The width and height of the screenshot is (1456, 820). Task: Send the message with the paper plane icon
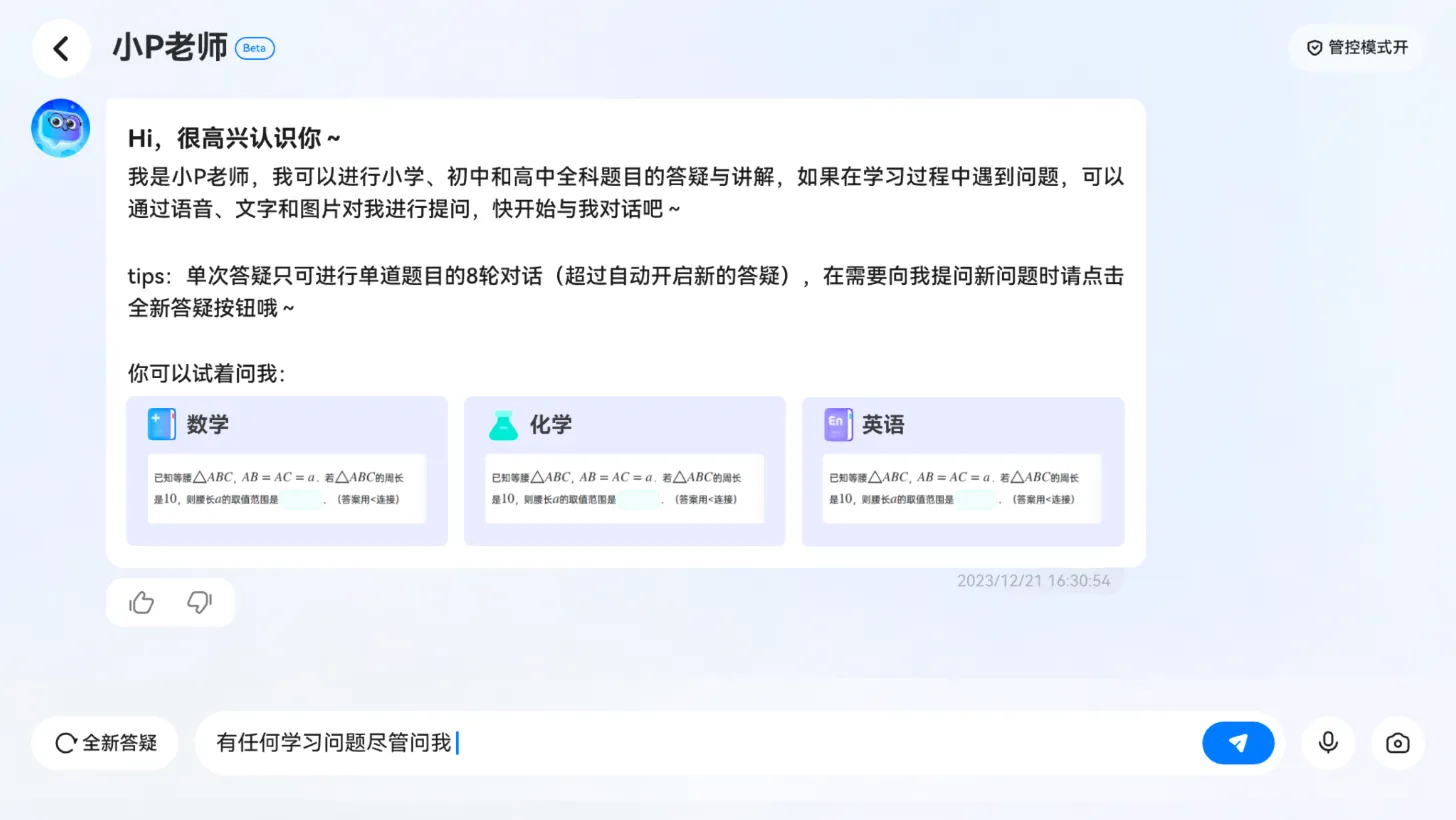[1238, 743]
